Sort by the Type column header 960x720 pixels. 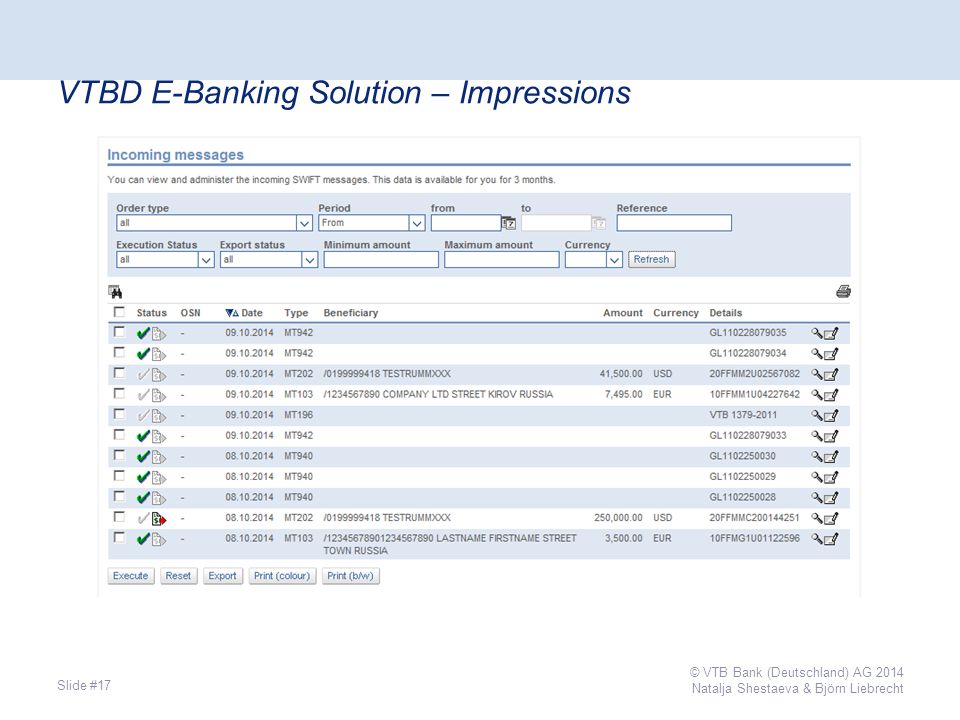[x=296, y=313]
